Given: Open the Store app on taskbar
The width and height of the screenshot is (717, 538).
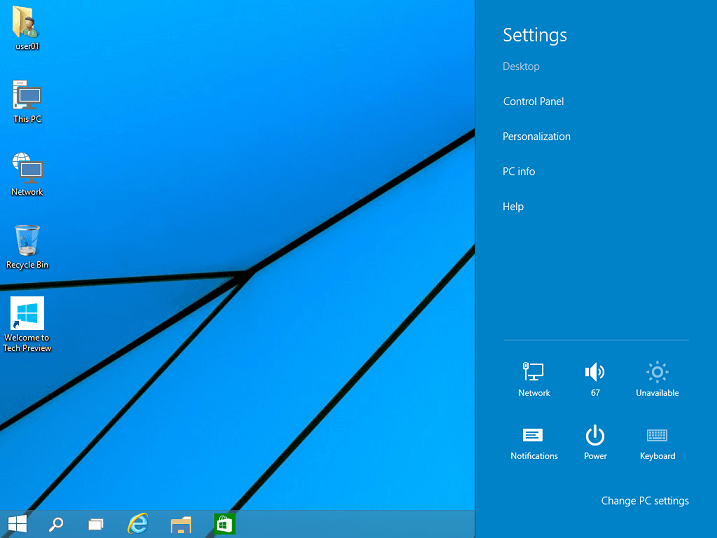Looking at the screenshot, I should 224,523.
